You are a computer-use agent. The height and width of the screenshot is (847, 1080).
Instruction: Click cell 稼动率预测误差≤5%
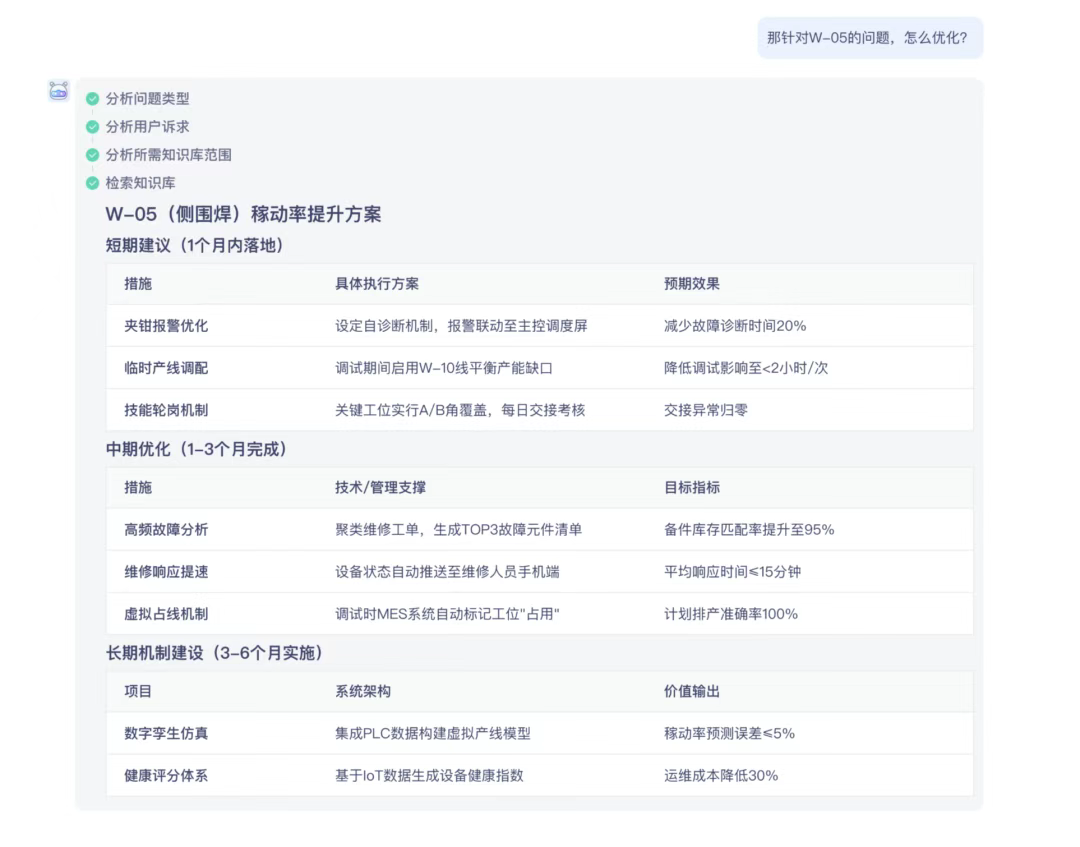click(729, 734)
